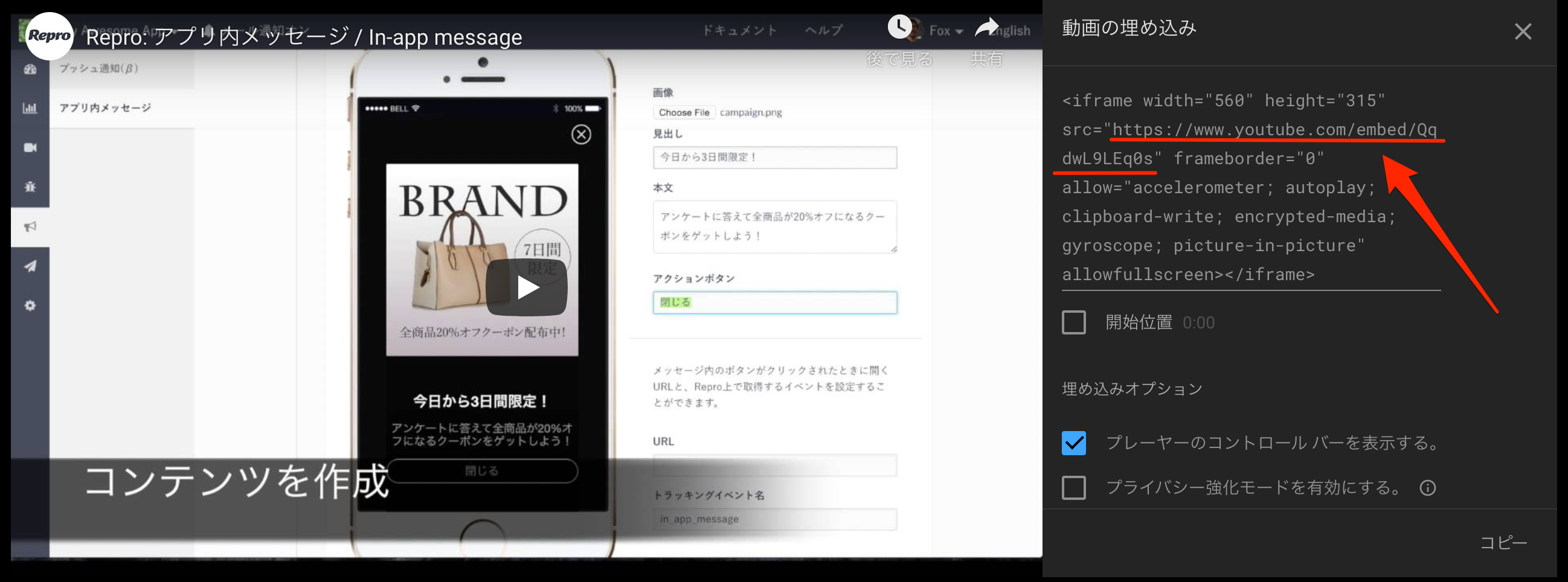Uncheck show player control bar option
Screen dimensions: 1568x582
coord(1073,443)
